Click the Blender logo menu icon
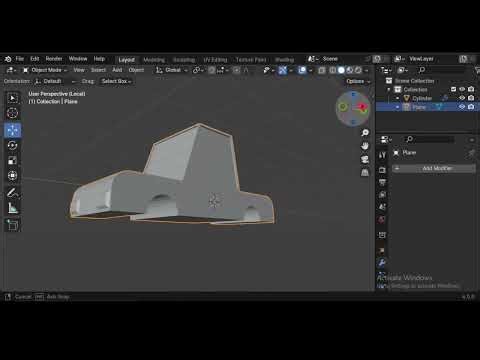 coord(8,59)
